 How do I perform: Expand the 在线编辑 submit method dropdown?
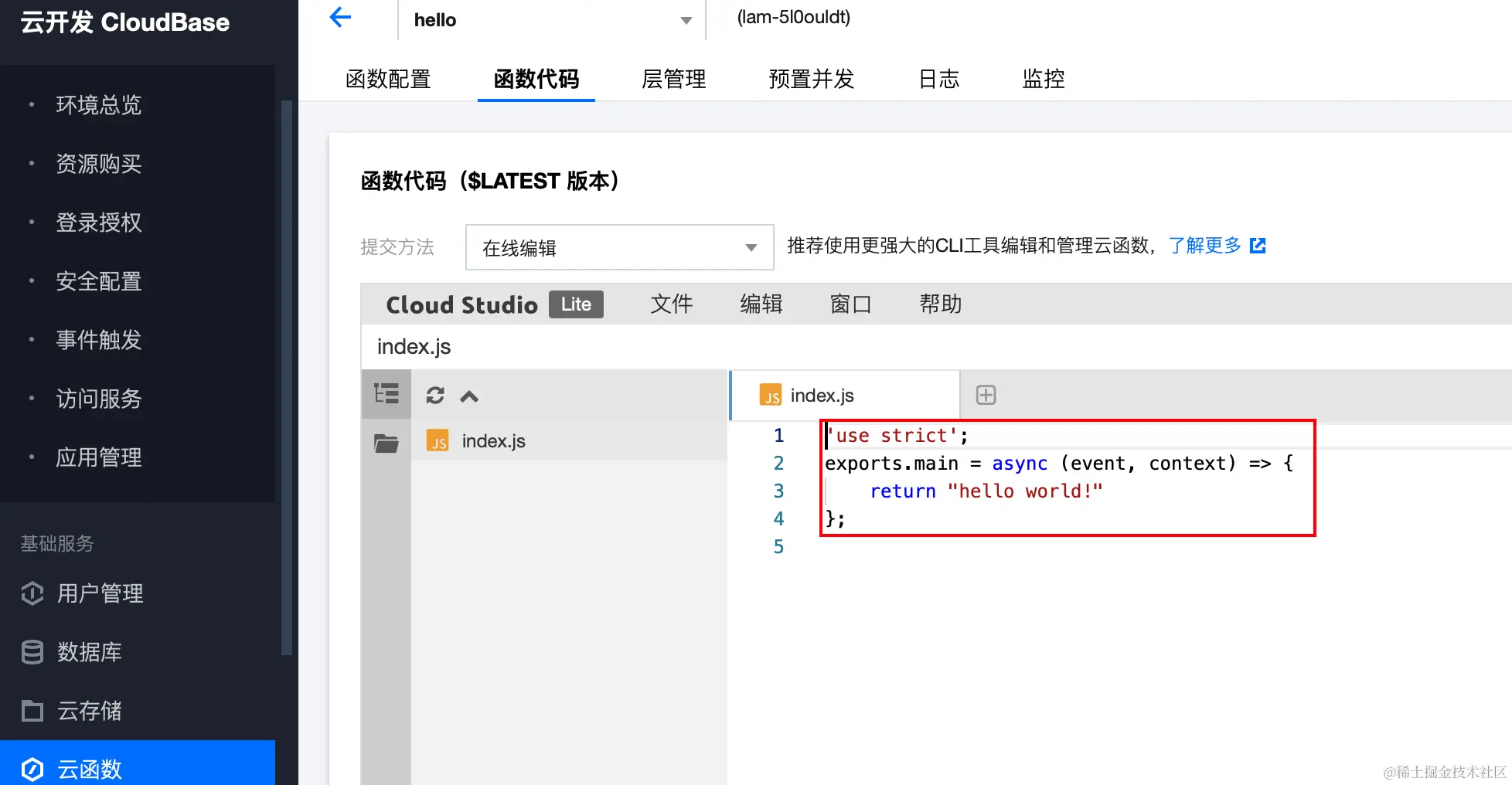click(619, 247)
